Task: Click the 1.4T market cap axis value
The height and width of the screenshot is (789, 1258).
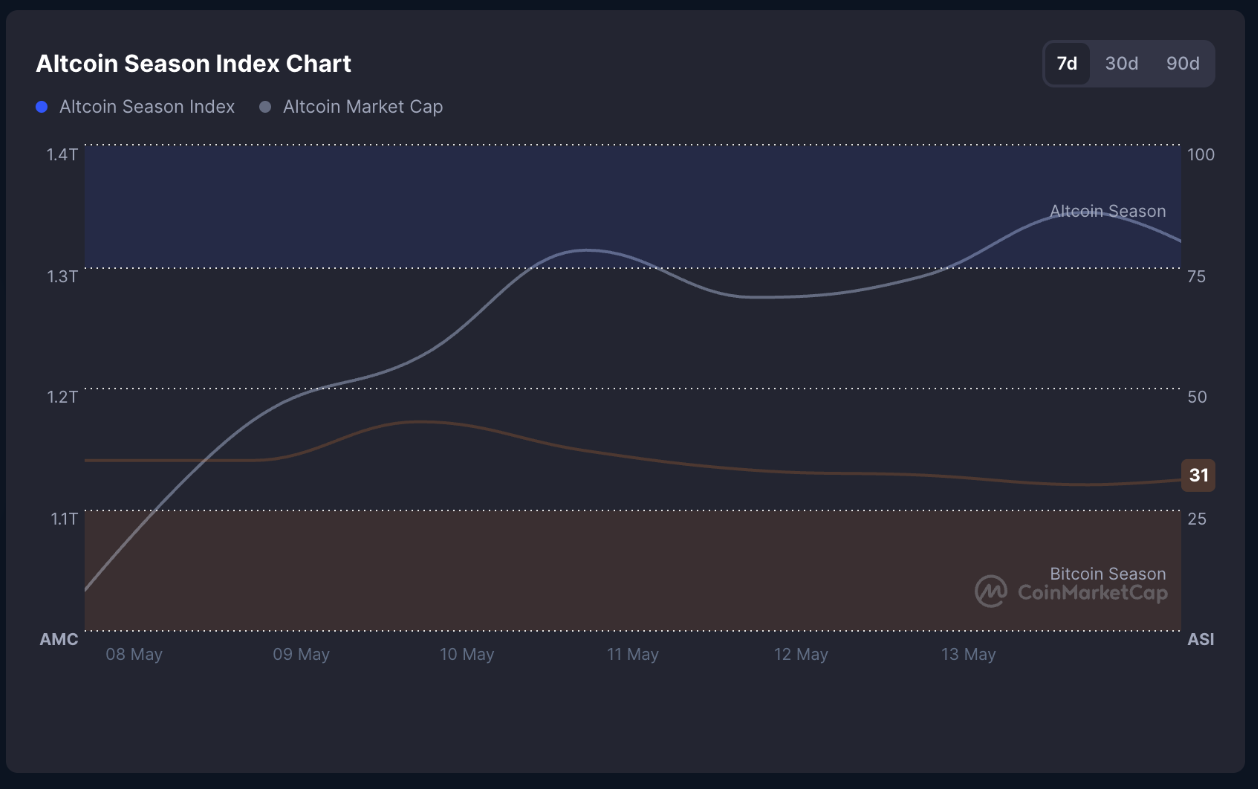Action: point(62,154)
